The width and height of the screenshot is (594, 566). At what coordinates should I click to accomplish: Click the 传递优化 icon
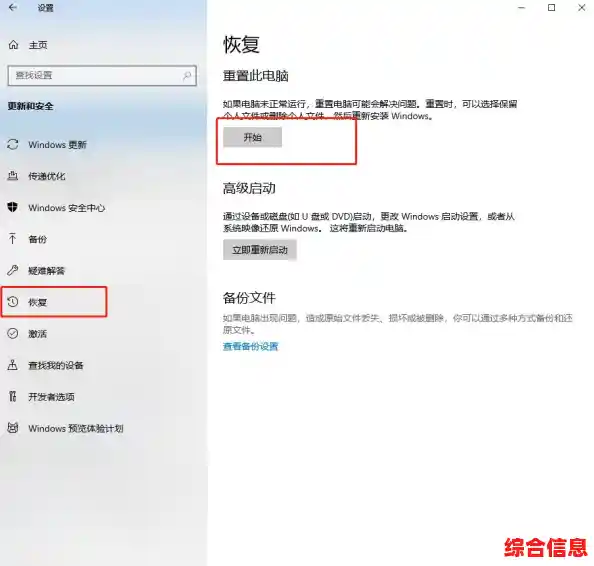[x=13, y=176]
